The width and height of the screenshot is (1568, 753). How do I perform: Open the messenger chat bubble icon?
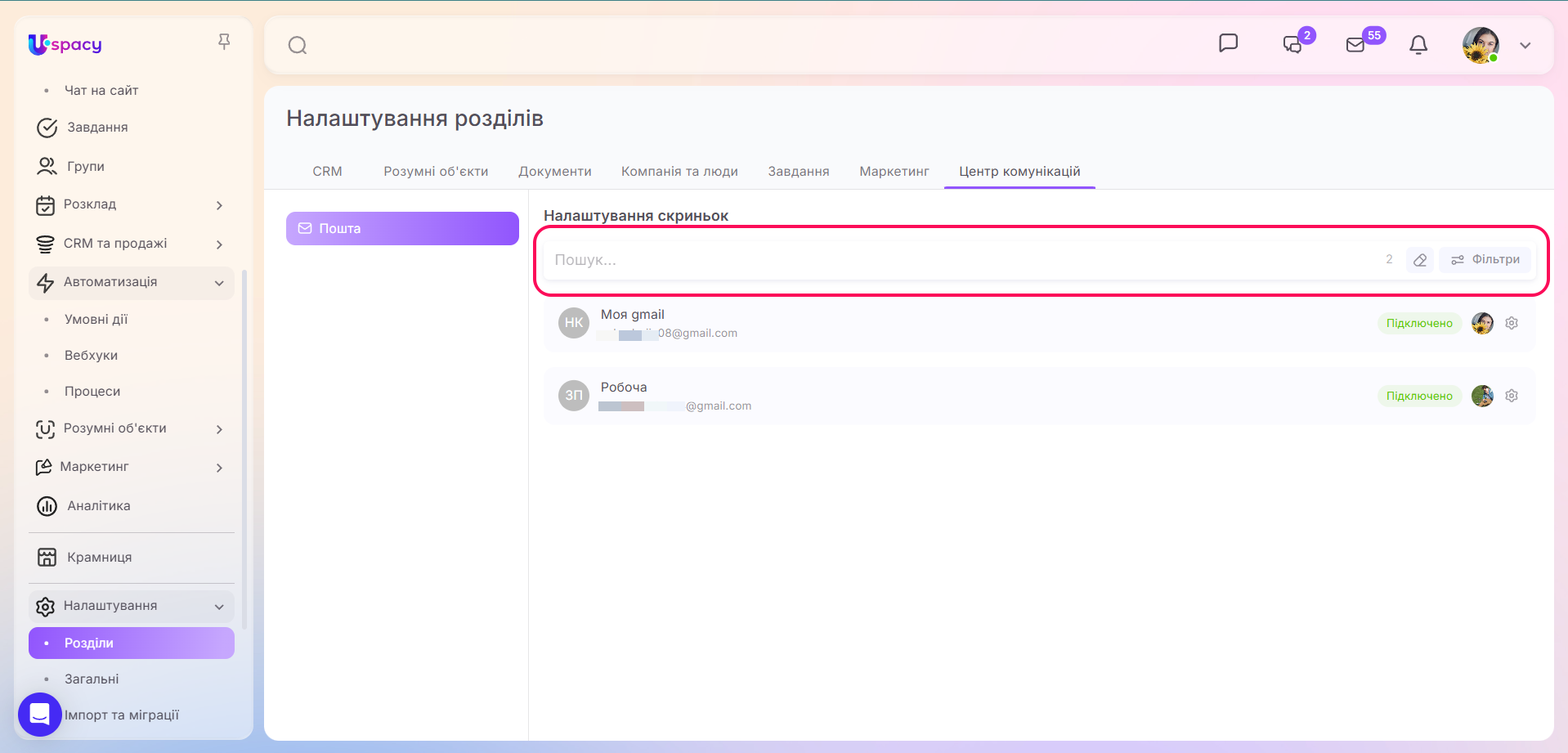tap(1228, 43)
